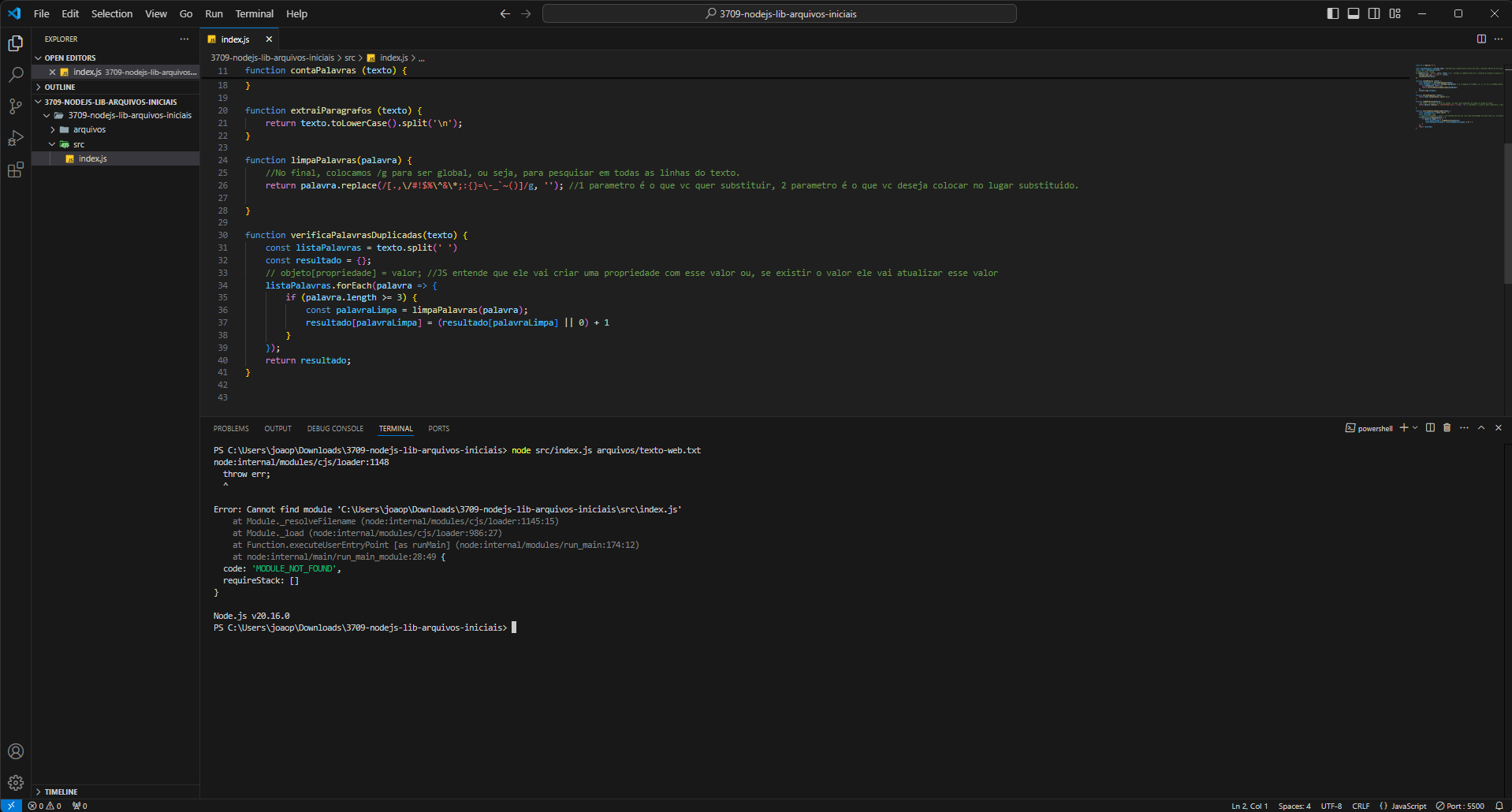The height and width of the screenshot is (812, 1512).
Task: Open the Go menu
Action: pos(186,13)
